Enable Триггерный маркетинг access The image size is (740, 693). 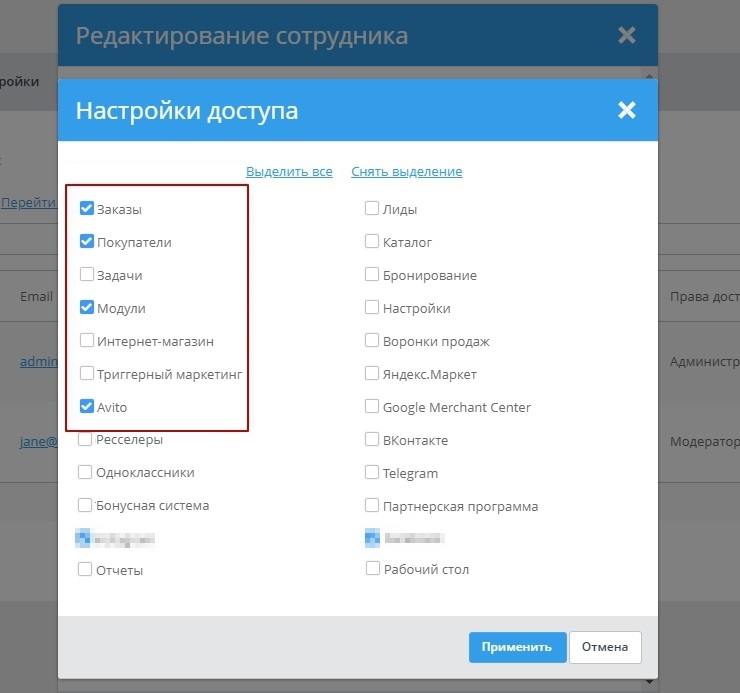tap(87, 374)
